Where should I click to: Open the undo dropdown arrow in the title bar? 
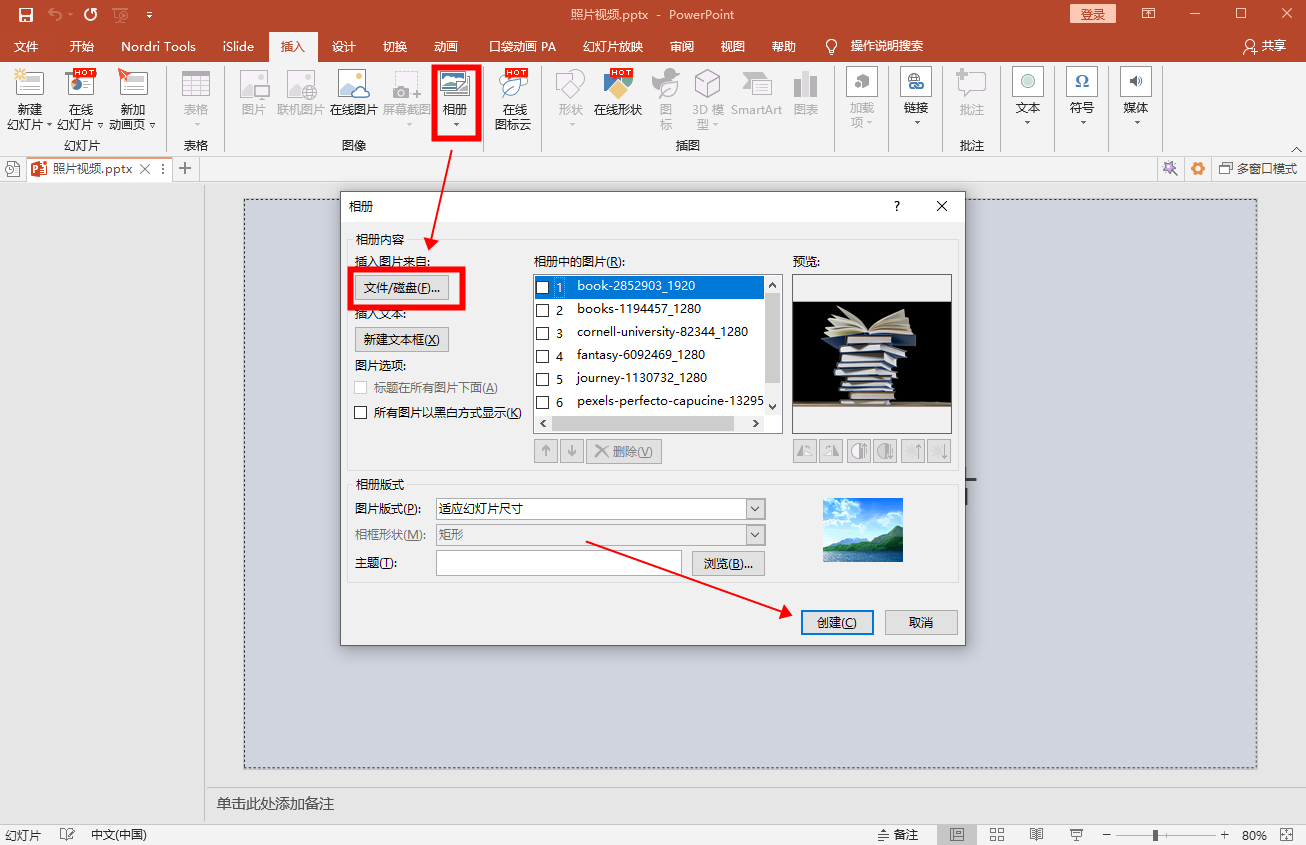[x=71, y=15]
